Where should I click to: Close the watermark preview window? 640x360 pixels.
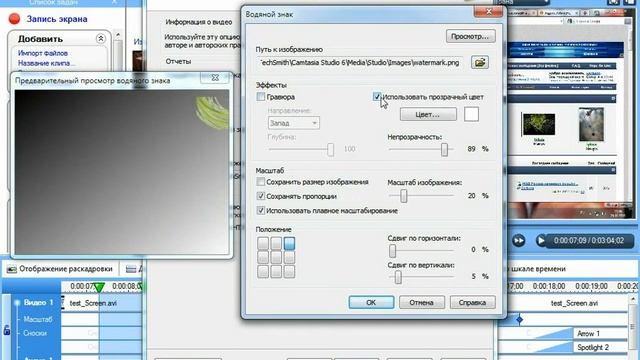[x=215, y=78]
